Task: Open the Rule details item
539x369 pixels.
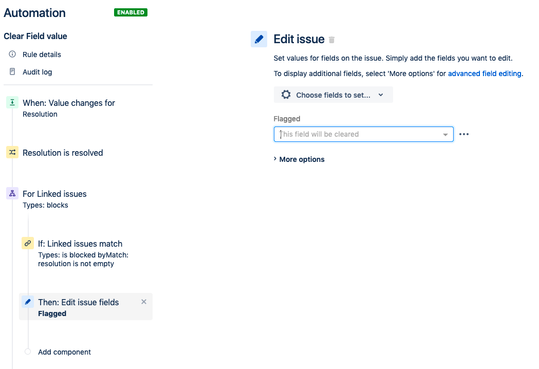Action: coord(42,54)
